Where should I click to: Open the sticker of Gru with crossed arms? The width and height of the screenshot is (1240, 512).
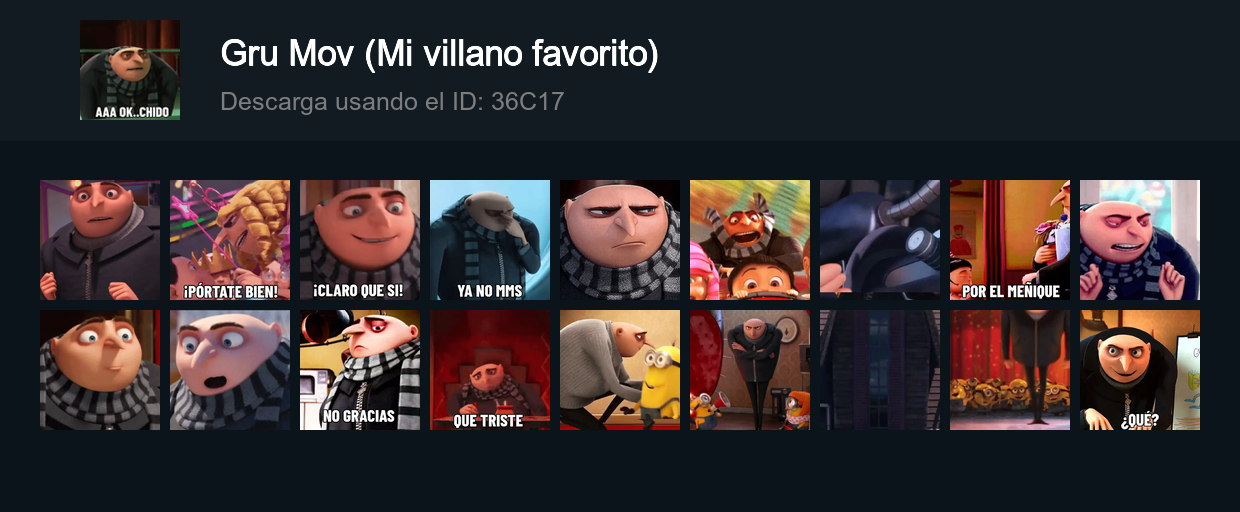[750, 370]
